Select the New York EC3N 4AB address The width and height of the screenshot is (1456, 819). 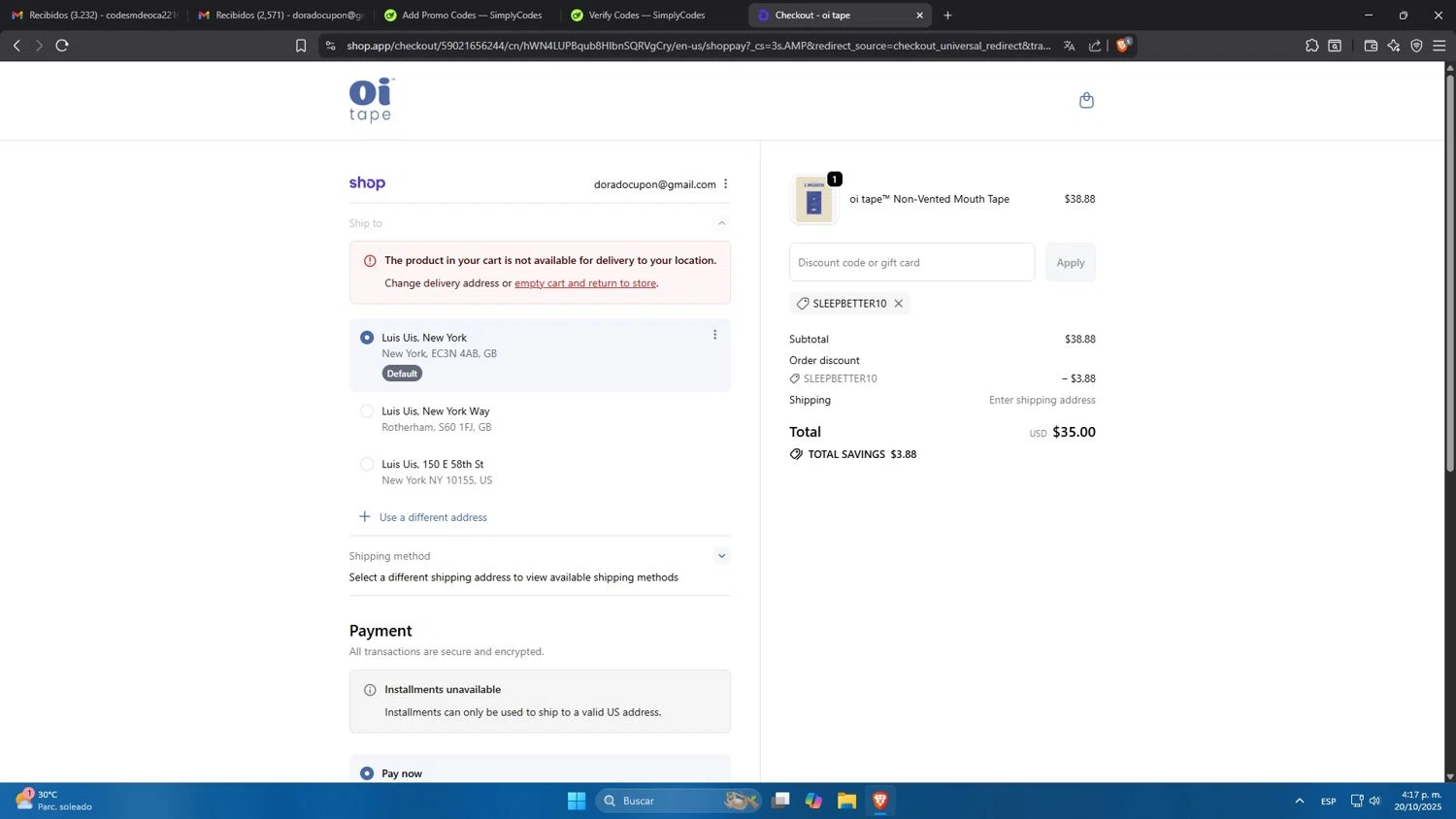coord(367,338)
